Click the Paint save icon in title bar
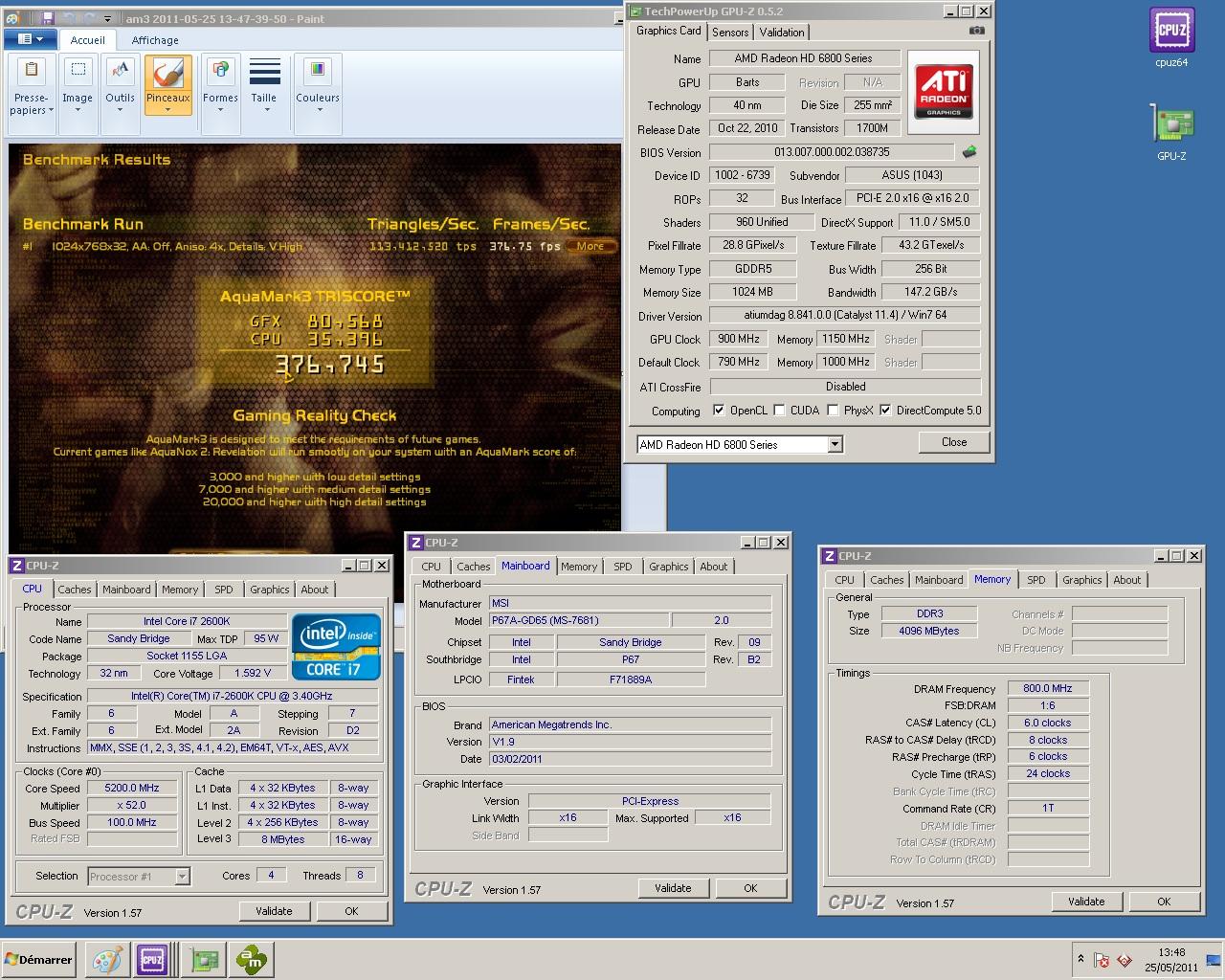Image resolution: width=1225 pixels, height=980 pixels. [x=48, y=18]
